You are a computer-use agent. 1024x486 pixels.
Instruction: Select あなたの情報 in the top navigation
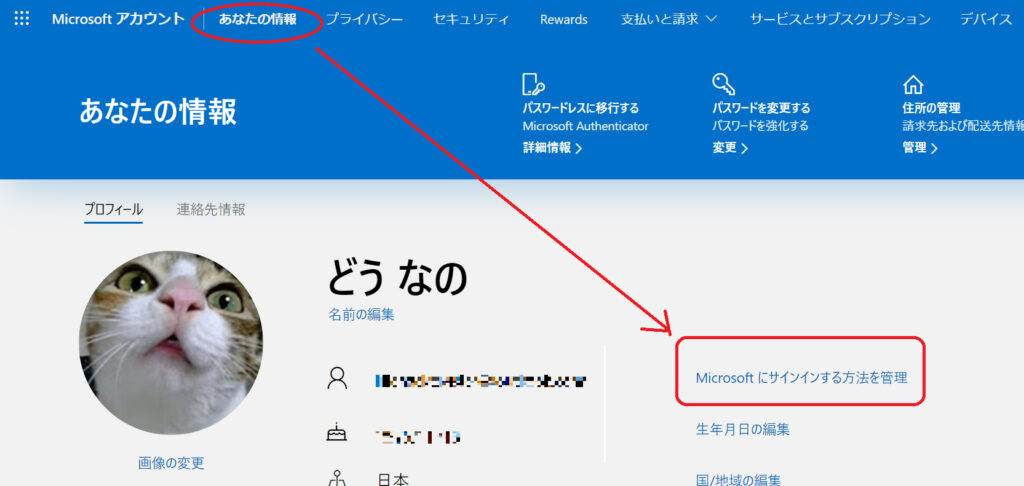(x=257, y=20)
